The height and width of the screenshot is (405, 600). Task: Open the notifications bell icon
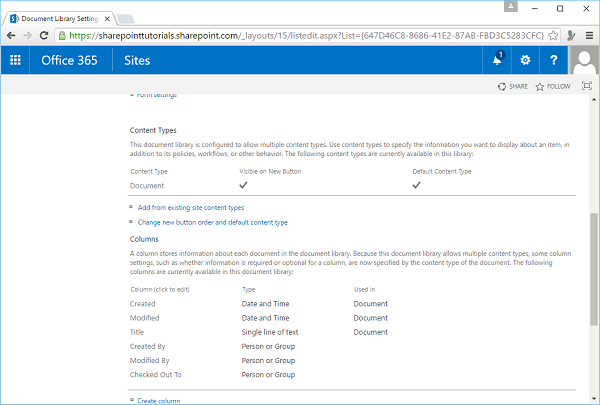pos(497,60)
